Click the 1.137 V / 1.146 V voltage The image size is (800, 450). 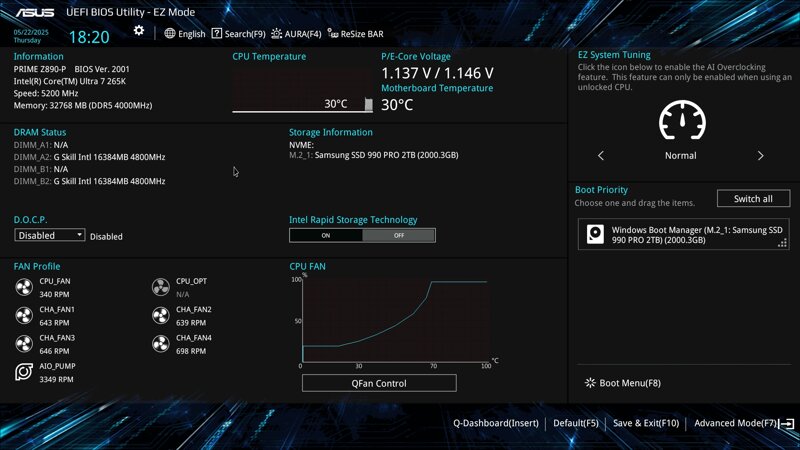tap(437, 73)
